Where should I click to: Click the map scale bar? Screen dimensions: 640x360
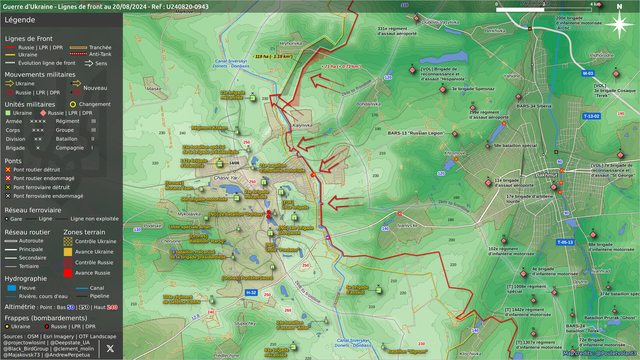544,9
